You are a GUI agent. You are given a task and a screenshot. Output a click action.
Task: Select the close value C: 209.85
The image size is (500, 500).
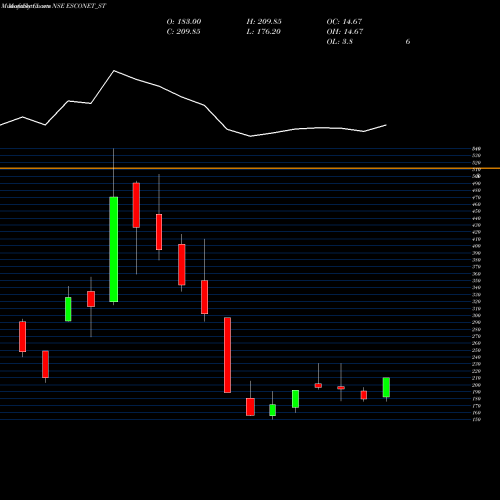183,32
